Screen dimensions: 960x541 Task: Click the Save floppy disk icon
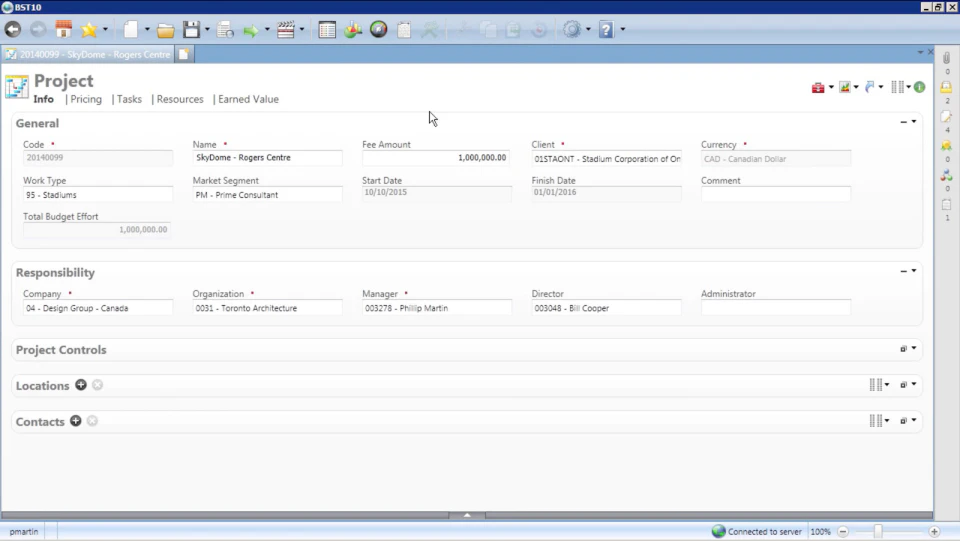(192, 29)
